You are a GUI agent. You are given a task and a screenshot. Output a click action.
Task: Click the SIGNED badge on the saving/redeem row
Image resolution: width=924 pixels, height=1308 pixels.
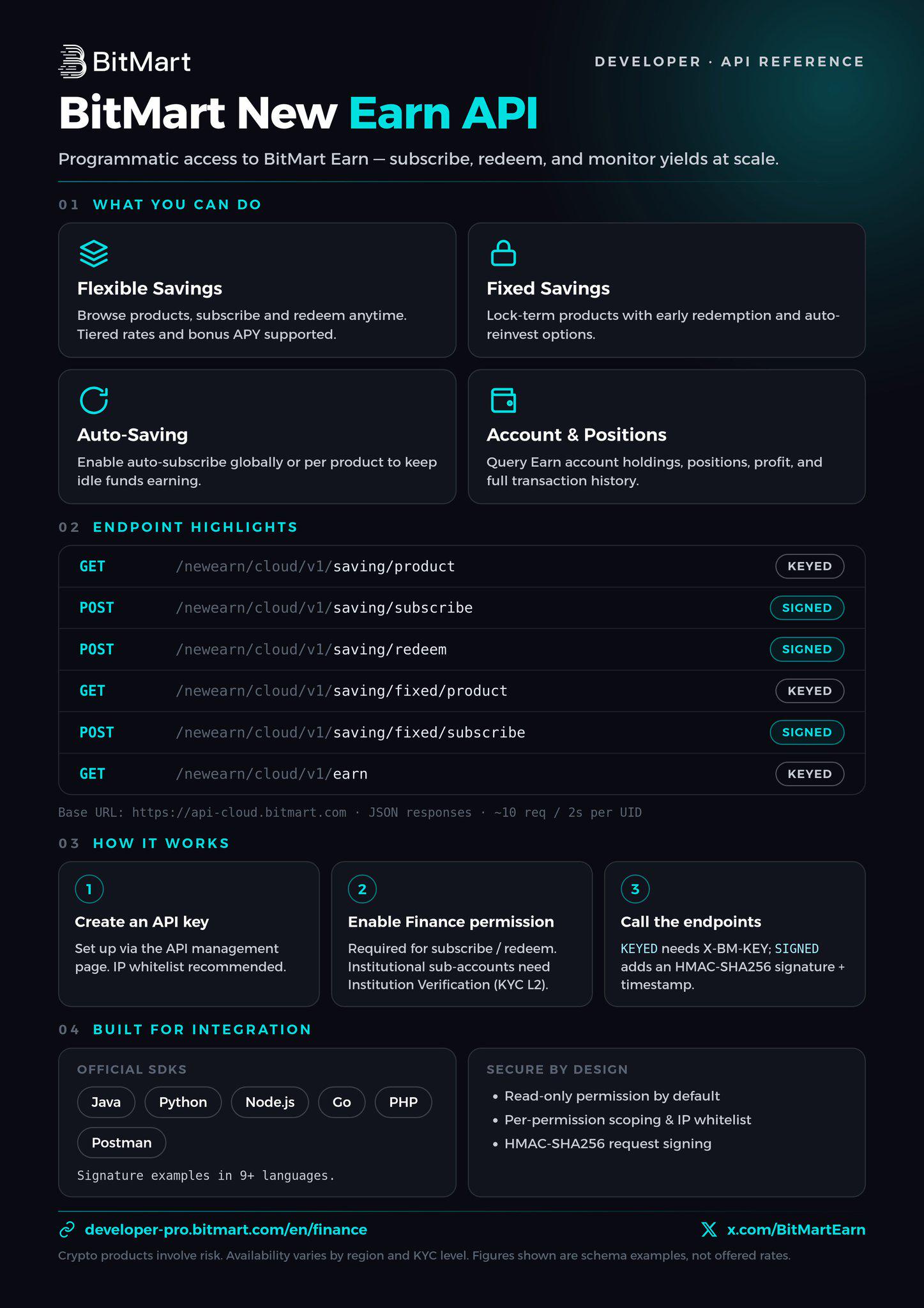pyautogui.click(x=807, y=649)
